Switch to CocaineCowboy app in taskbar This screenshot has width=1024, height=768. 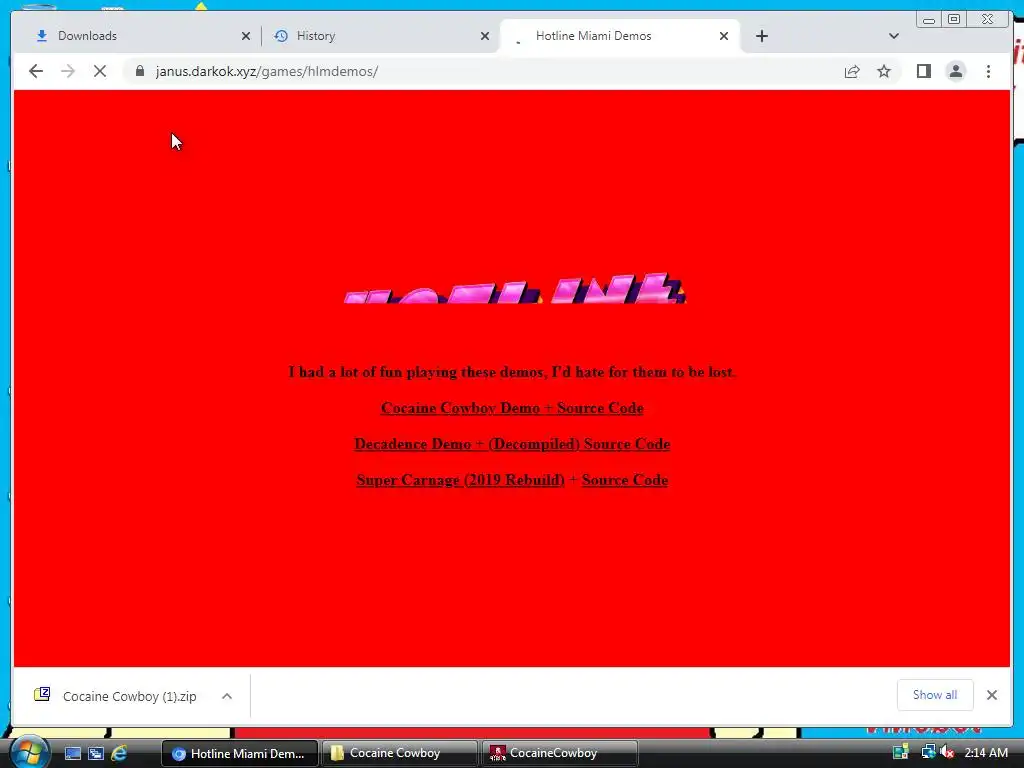pyautogui.click(x=560, y=753)
